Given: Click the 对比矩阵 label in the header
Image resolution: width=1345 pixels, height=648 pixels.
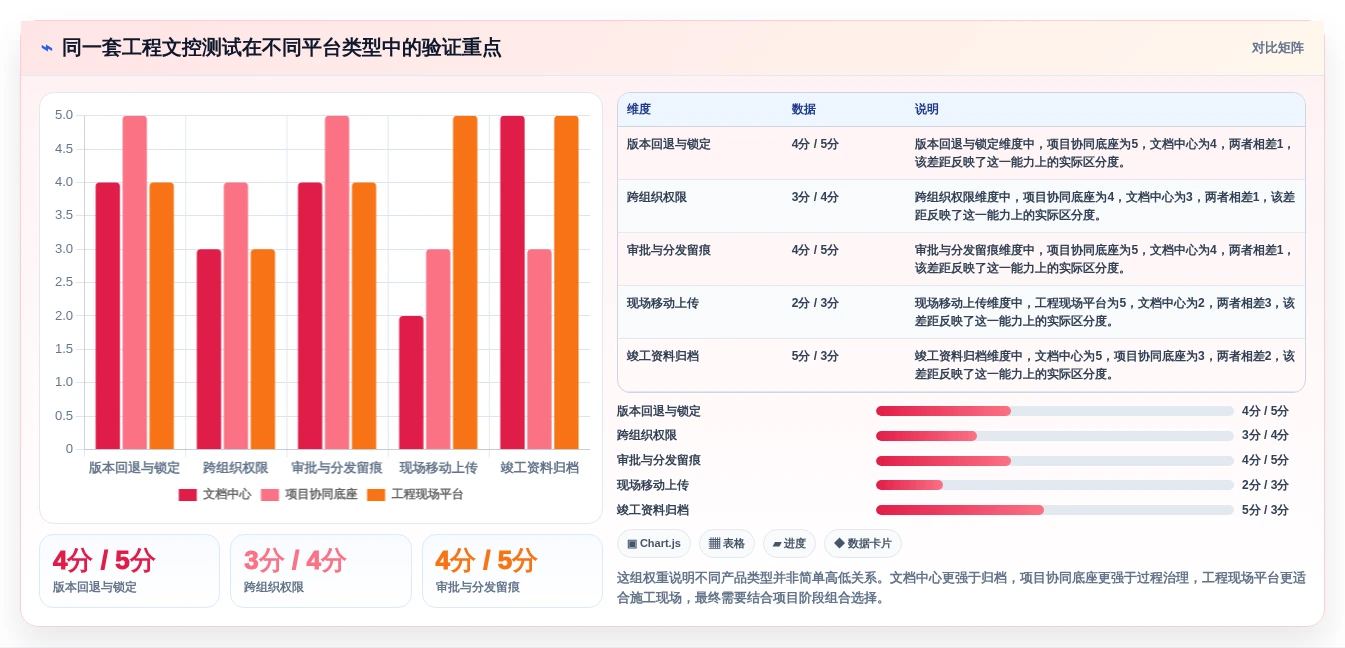Looking at the screenshot, I should pos(1277,48).
